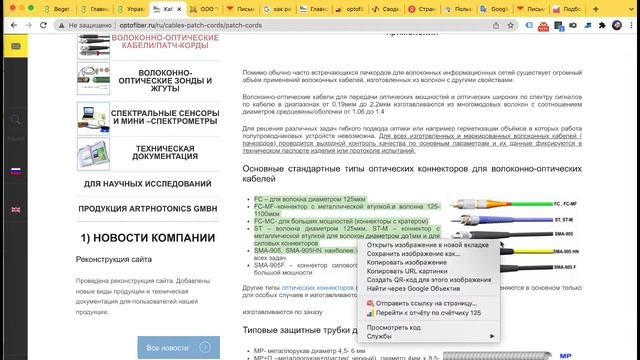Image resolution: width=640 pixels, height=360 pixels.
Task: Expand the 'Службы' submenu
Action: (428, 336)
